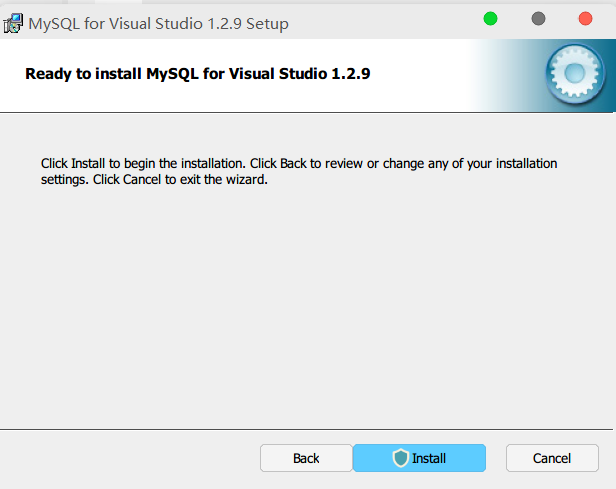Click the empty gray area of the dialog body

300,310
